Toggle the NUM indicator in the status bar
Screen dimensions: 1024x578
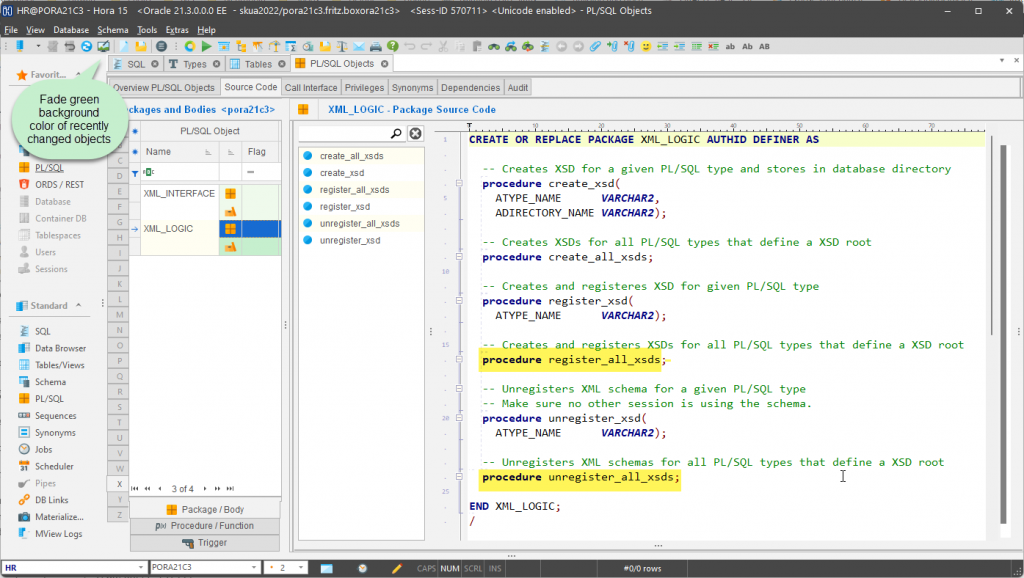coord(451,567)
